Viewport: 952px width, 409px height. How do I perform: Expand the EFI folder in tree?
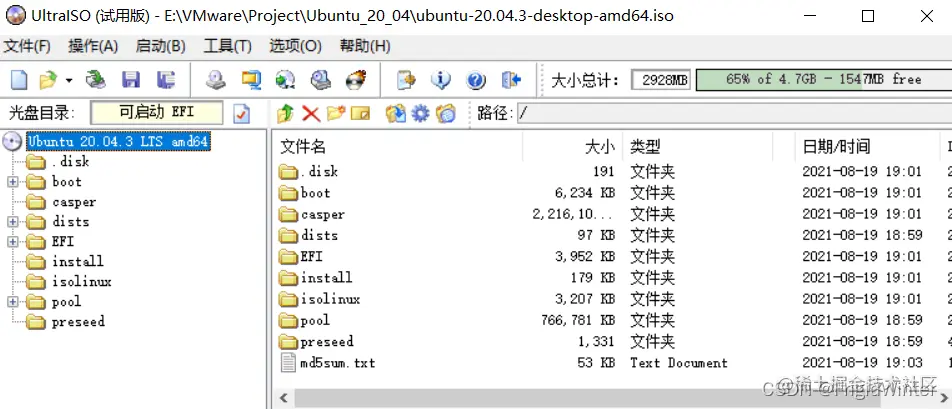(x=13, y=242)
